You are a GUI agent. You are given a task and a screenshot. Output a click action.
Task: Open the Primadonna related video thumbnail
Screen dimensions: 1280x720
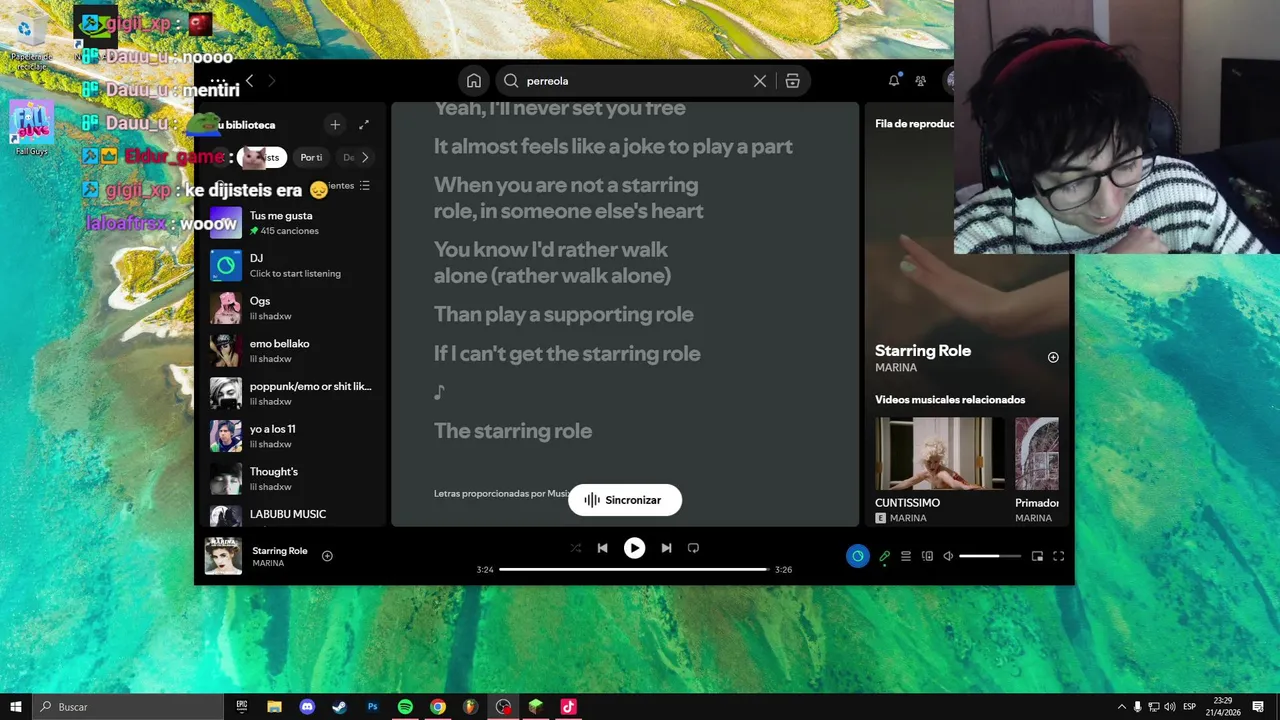pyautogui.click(x=1036, y=453)
